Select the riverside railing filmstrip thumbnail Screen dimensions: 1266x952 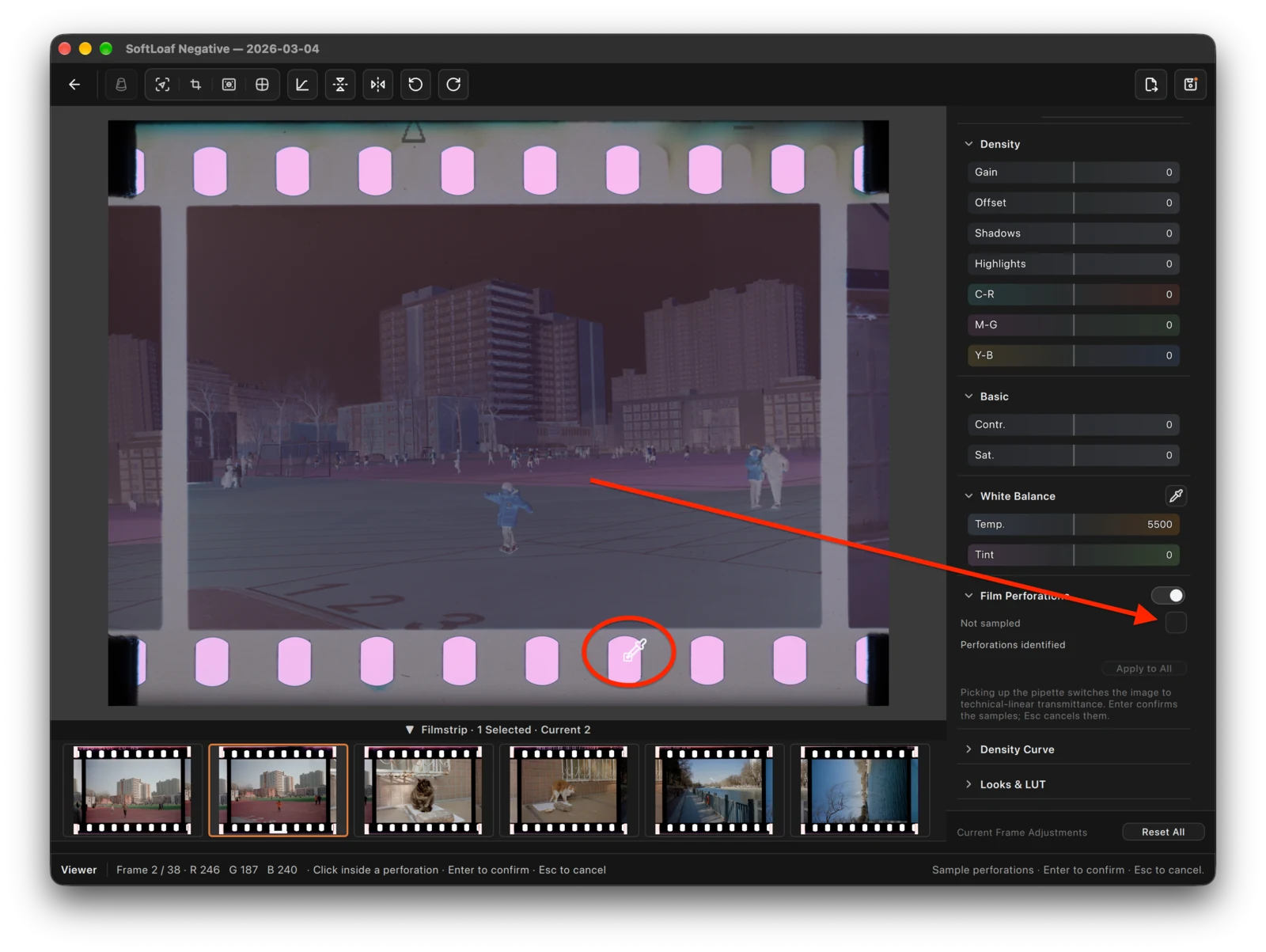tap(714, 790)
